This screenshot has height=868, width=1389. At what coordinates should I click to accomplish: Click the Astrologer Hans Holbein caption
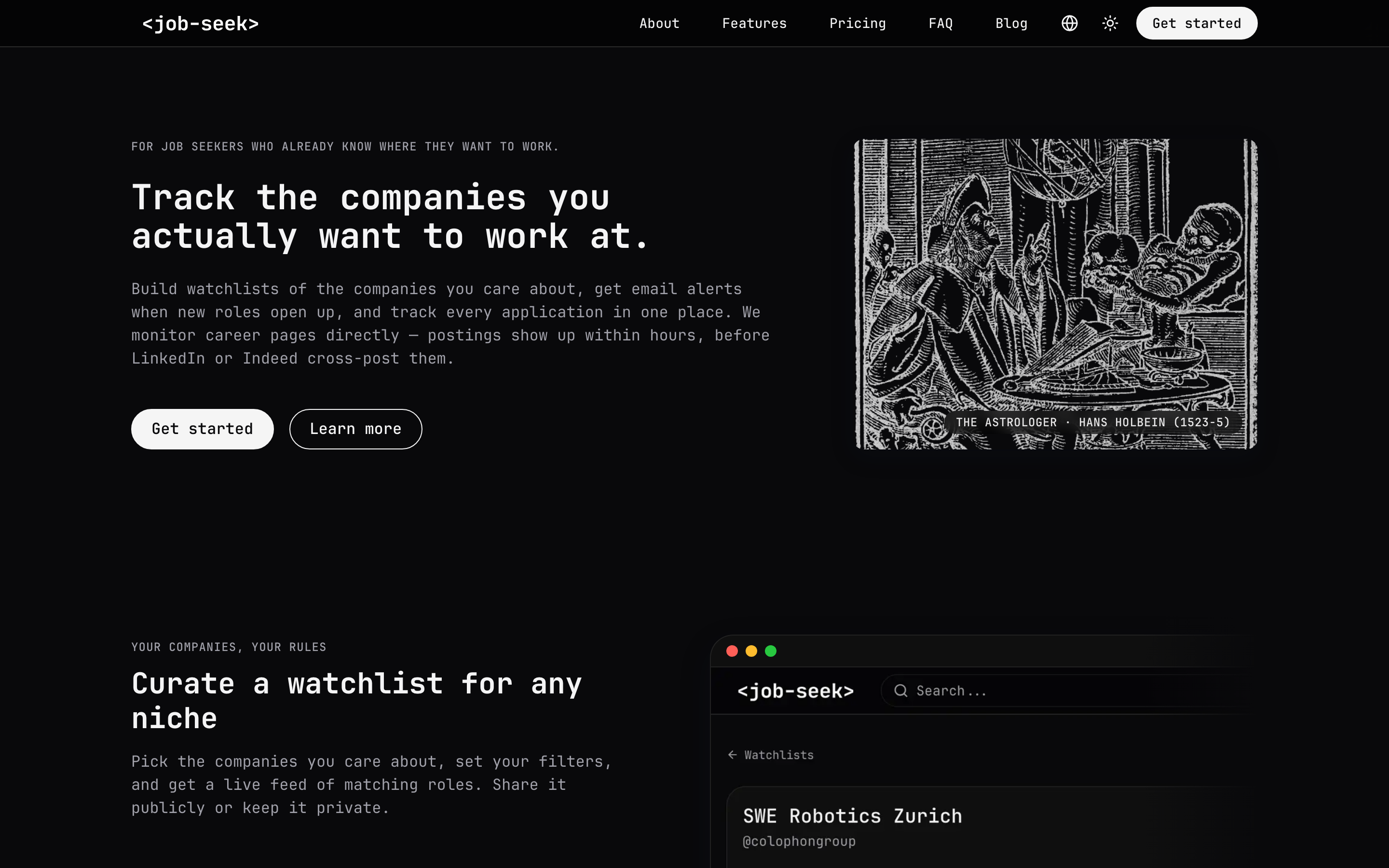[1093, 422]
